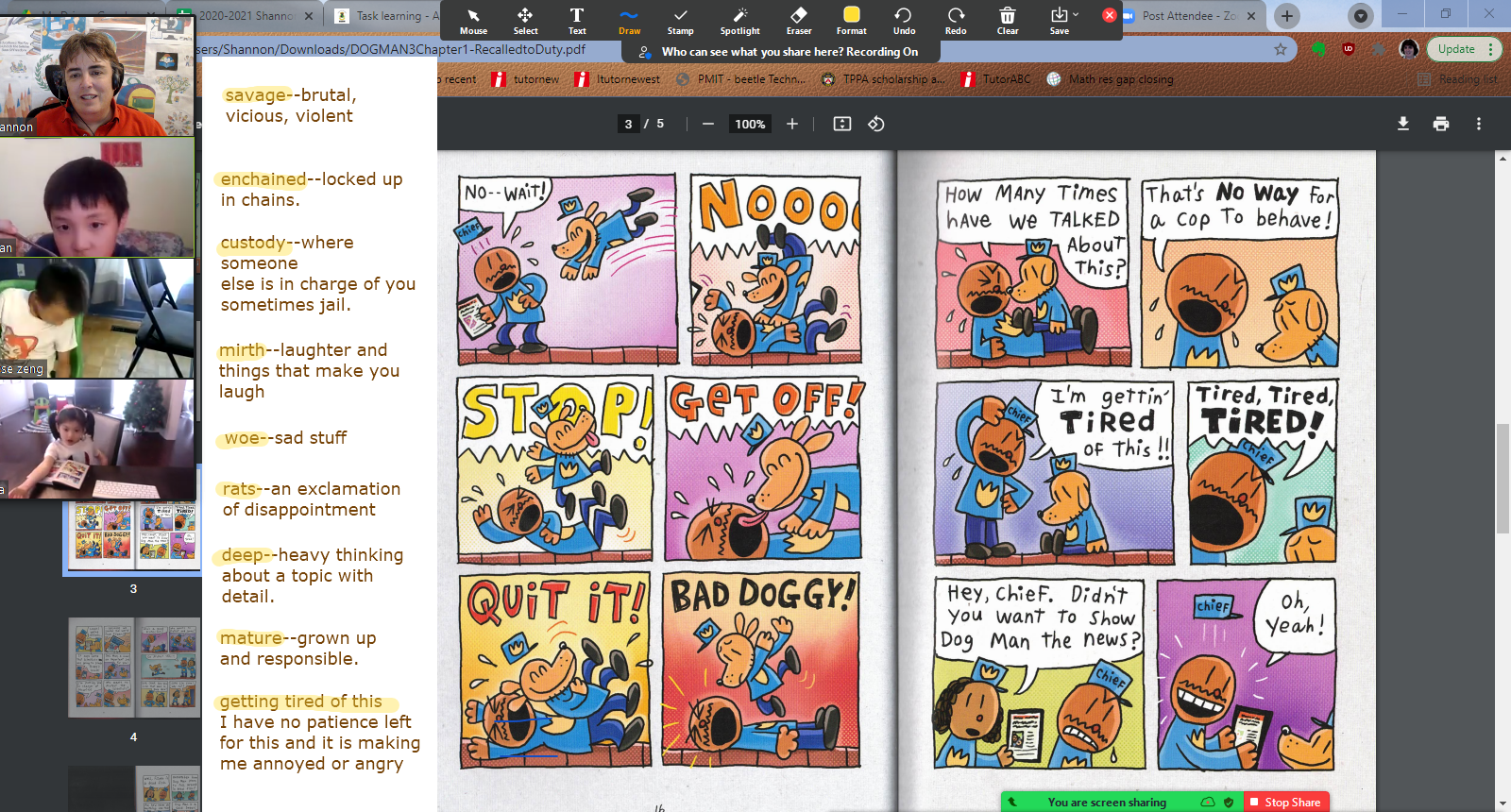Clear all annotations with trash icon
Screen dimensions: 1511x812
1008,20
